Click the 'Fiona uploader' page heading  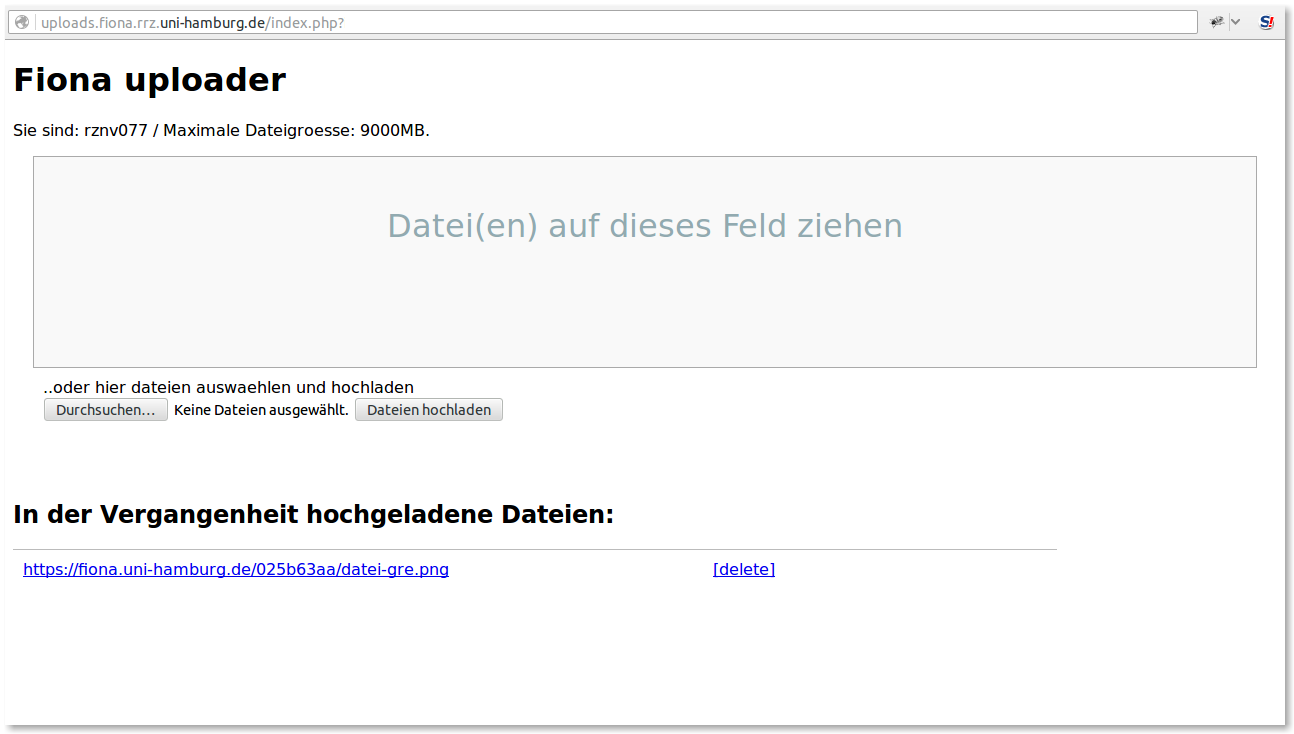[150, 80]
